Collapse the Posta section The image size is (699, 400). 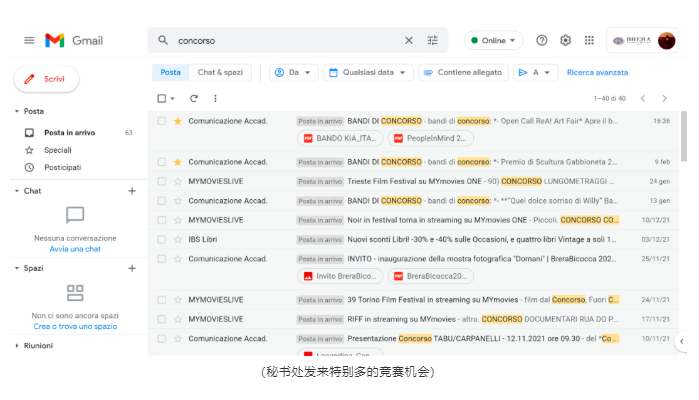(x=17, y=111)
